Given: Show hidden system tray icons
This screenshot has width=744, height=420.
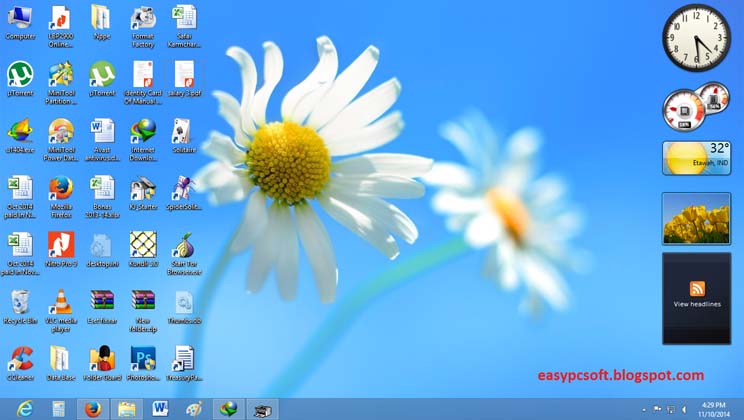Looking at the screenshot, I should 644,410.
